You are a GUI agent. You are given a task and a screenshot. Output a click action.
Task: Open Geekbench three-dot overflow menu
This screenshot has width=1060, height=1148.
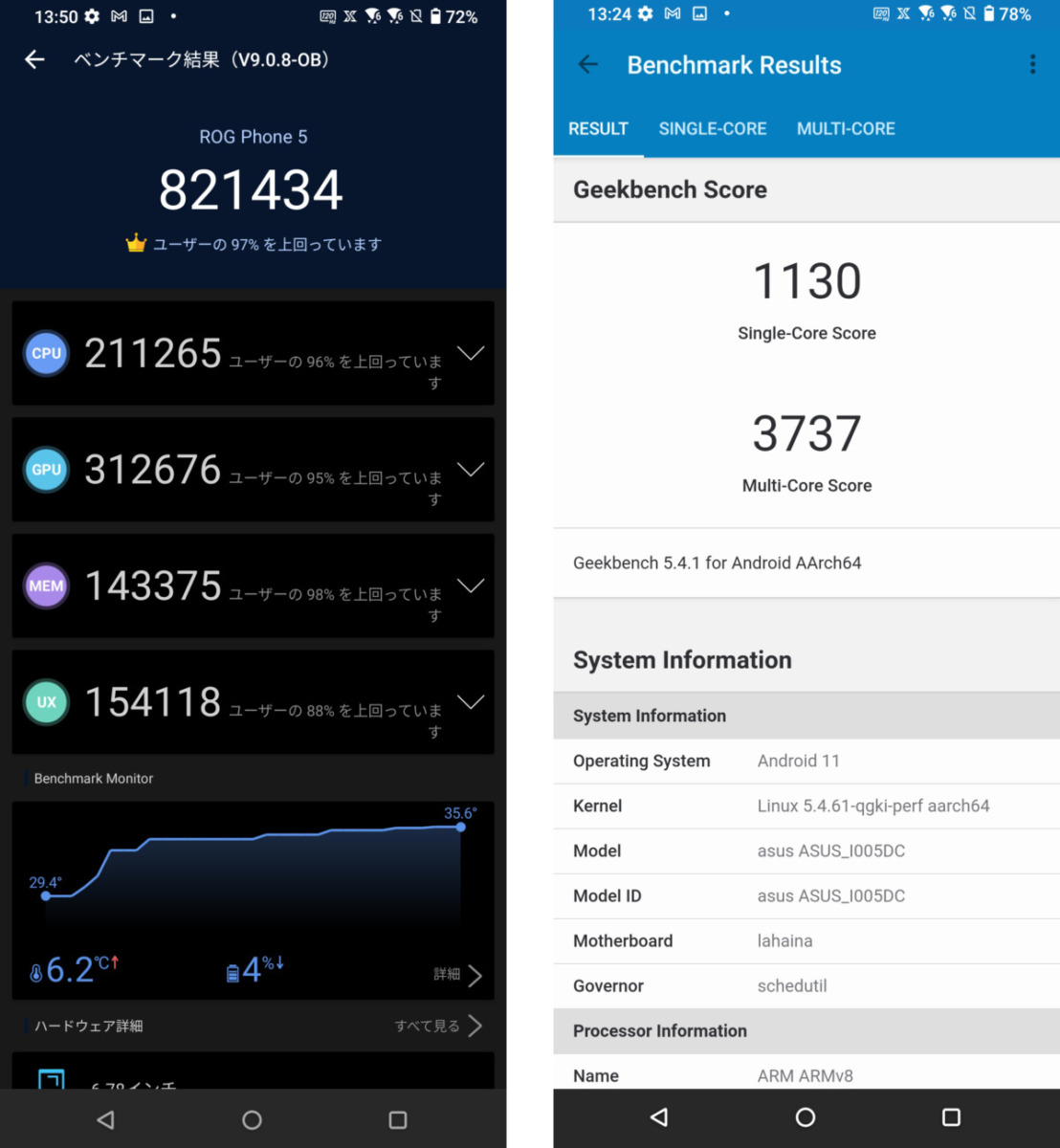[1032, 64]
